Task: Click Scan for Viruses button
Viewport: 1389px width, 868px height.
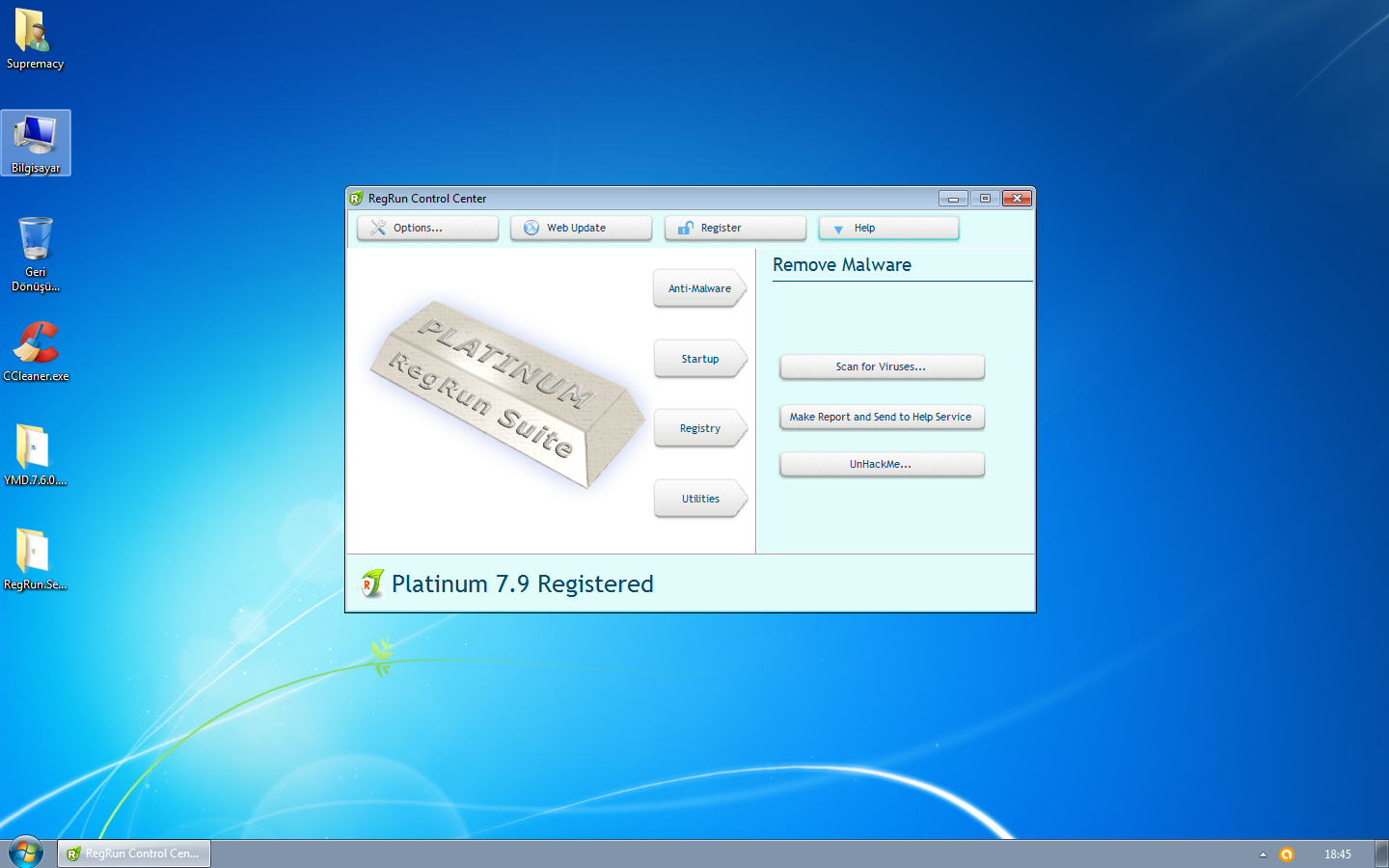Action: (882, 366)
